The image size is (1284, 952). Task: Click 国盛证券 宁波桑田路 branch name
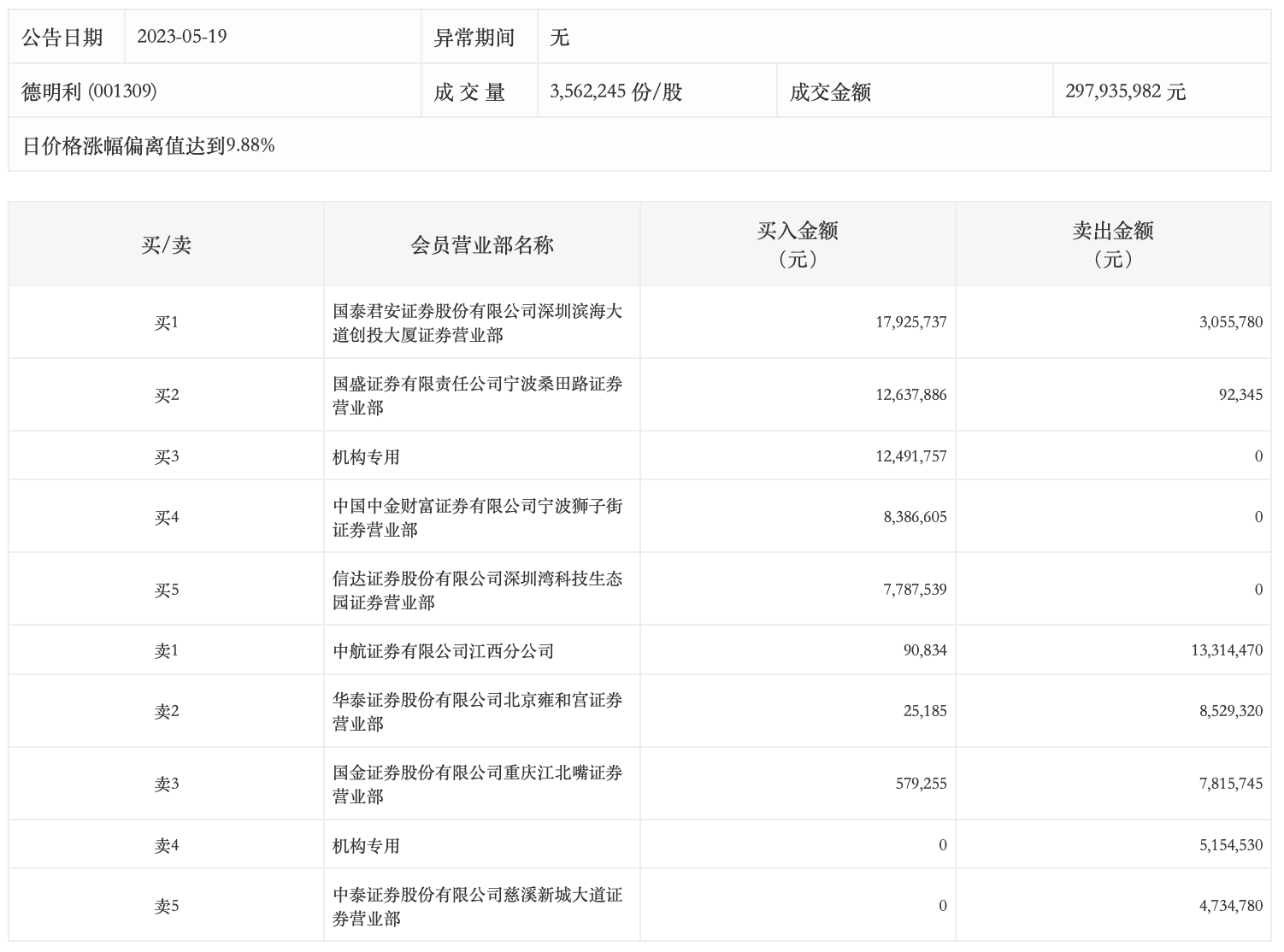(x=477, y=396)
